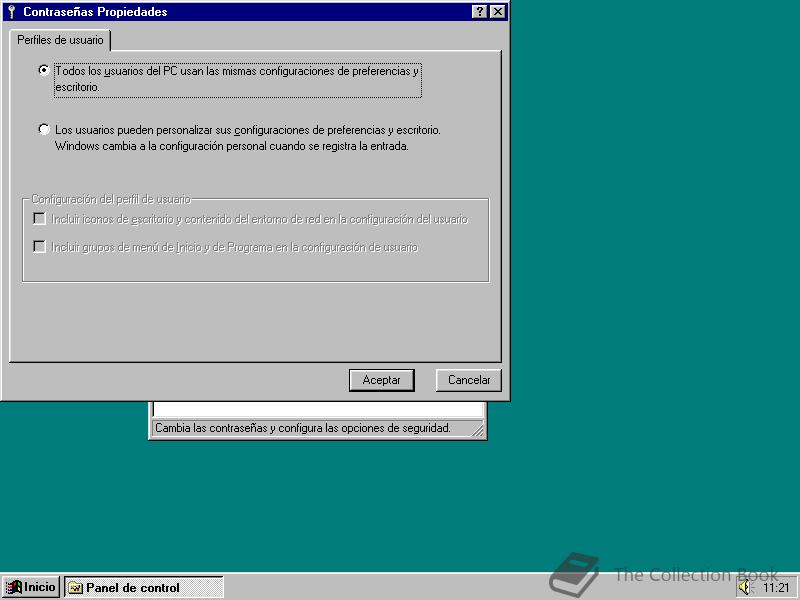Click the question mark help button in title bar
Viewport: 800px width, 600px height.
pos(480,12)
